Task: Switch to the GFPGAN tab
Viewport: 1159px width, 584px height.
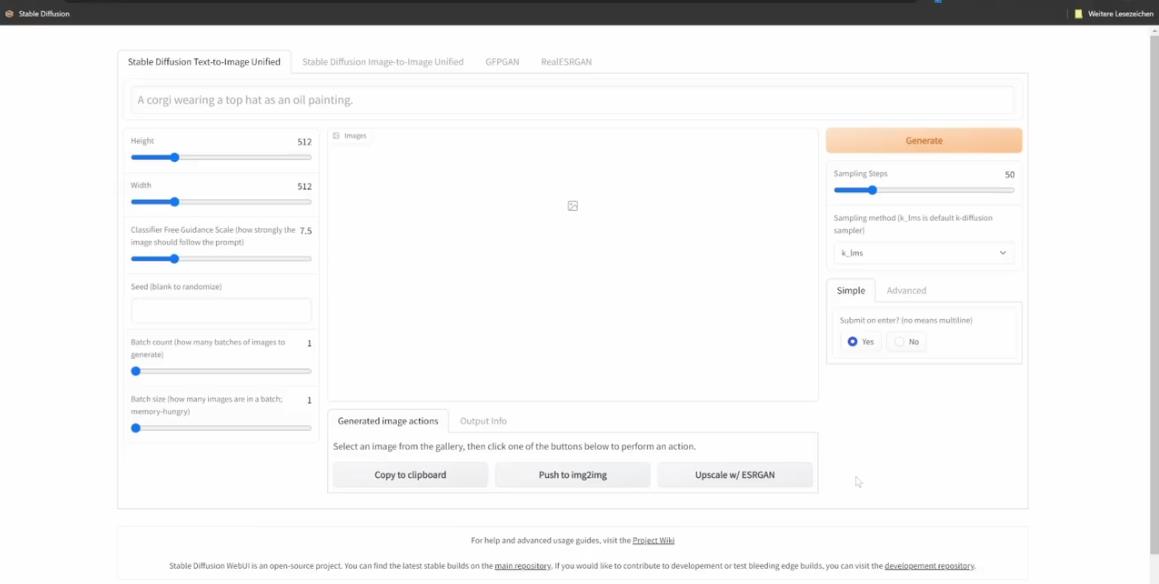Action: tap(502, 62)
